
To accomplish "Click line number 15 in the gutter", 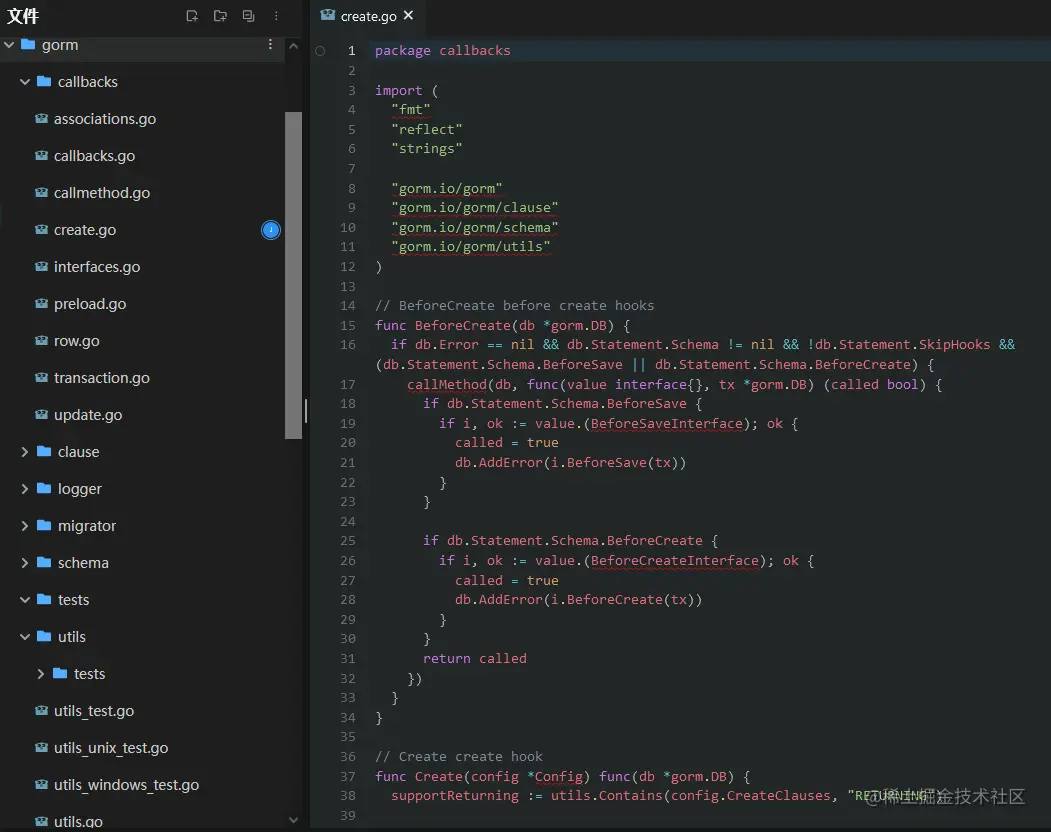I will [348, 325].
